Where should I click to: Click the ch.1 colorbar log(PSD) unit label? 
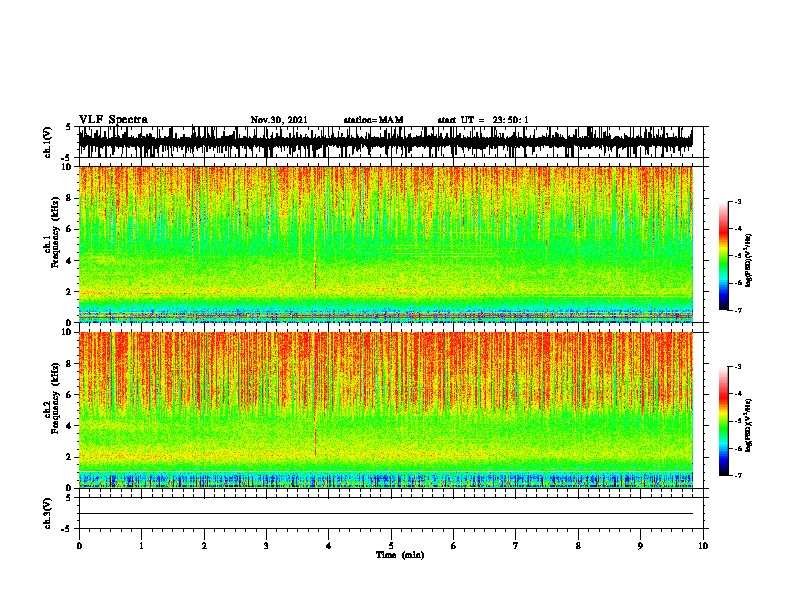pos(749,260)
